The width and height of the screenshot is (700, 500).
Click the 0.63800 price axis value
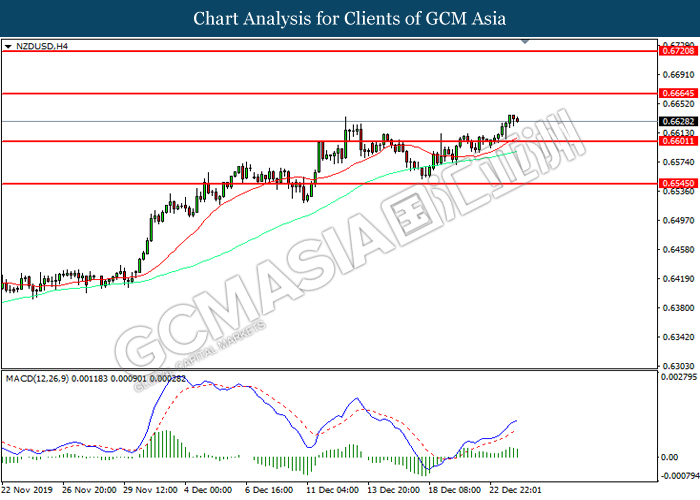(x=679, y=308)
